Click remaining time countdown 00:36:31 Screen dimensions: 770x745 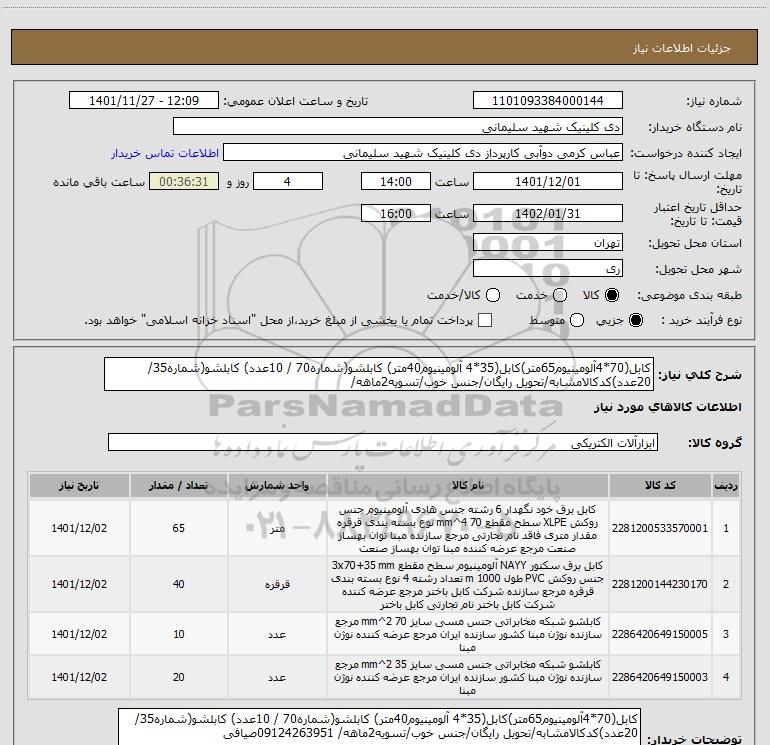point(184,181)
